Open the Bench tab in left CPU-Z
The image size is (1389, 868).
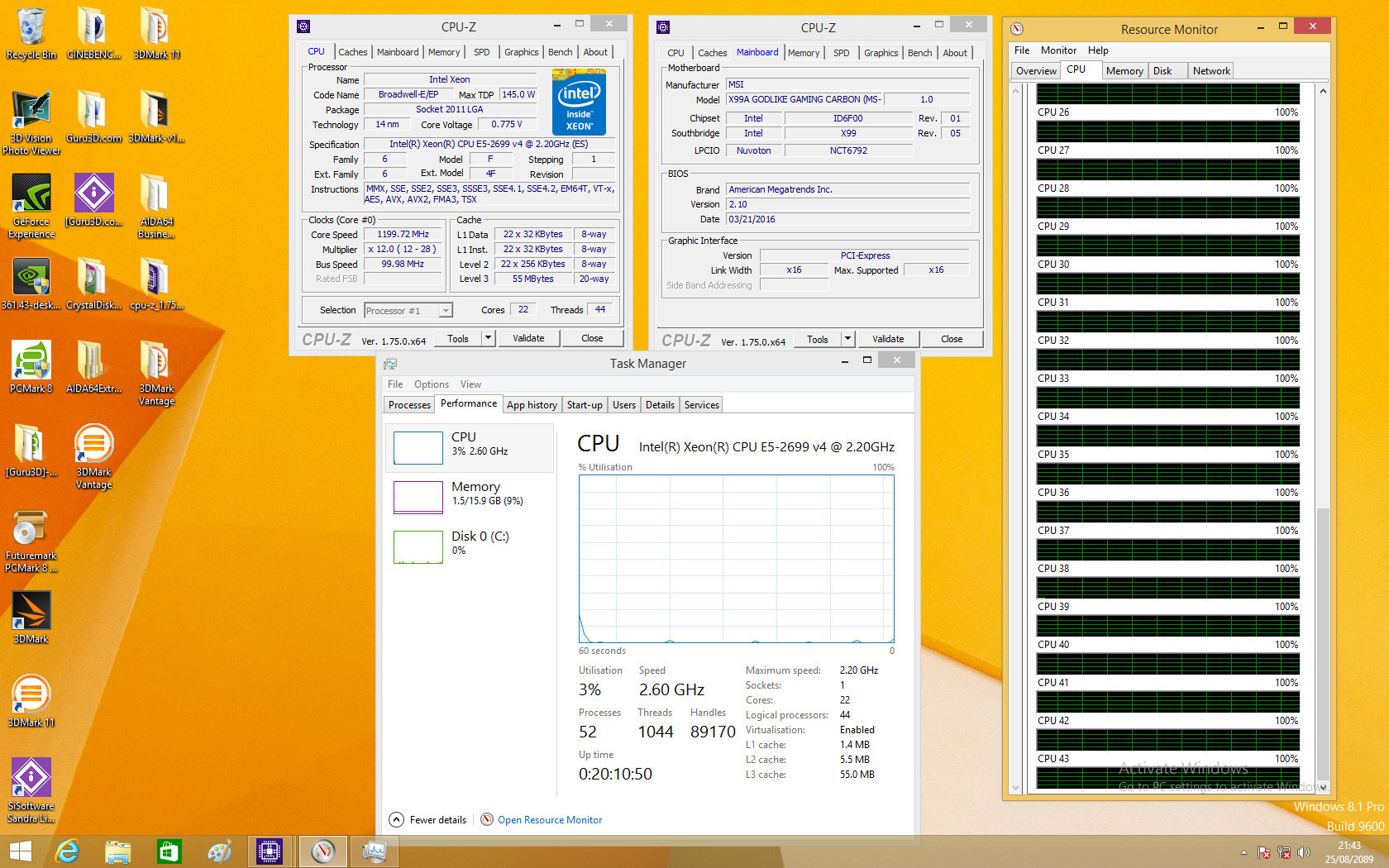point(561,52)
